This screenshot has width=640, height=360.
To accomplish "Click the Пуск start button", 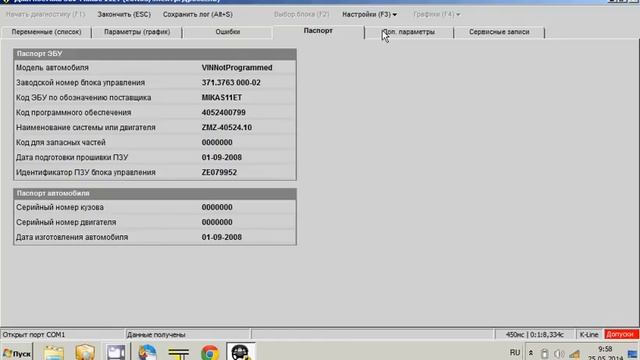I will pyautogui.click(x=17, y=353).
